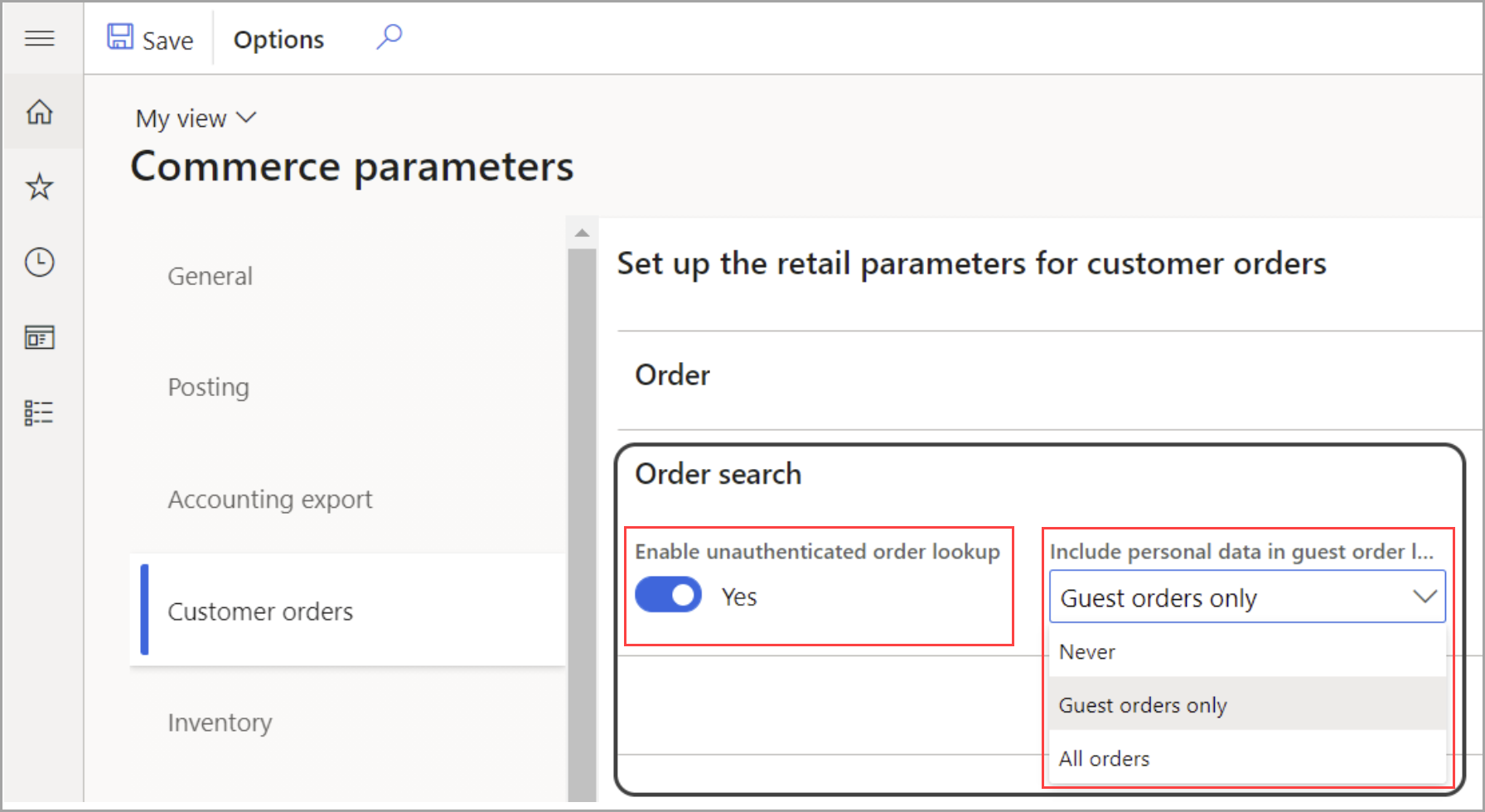Image resolution: width=1485 pixels, height=812 pixels.
Task: Click the Save button label
Action: click(x=167, y=40)
